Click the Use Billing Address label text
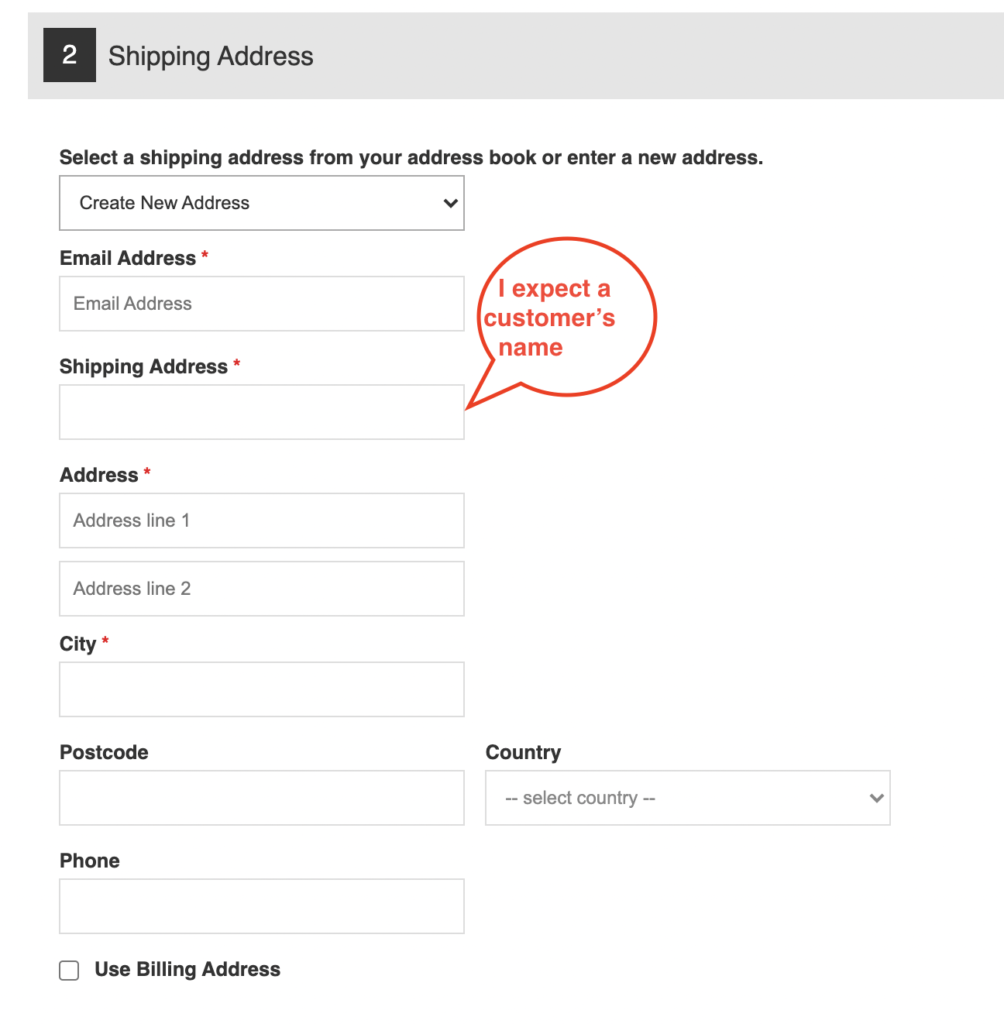The height and width of the screenshot is (1024, 1004). [x=187, y=969]
